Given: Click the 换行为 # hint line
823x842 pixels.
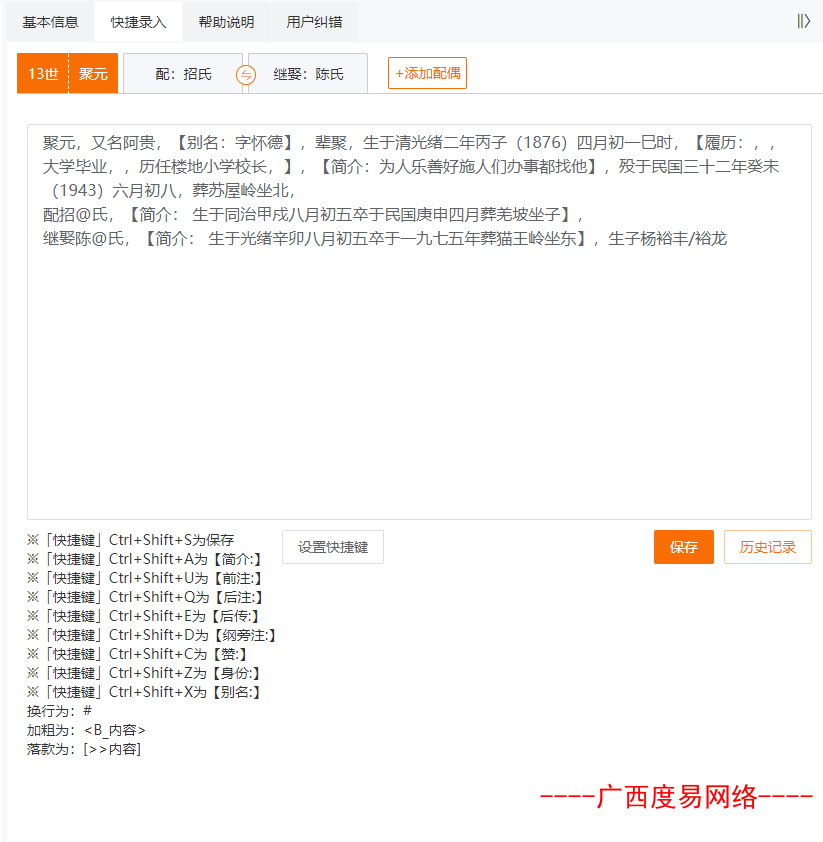Looking at the screenshot, I should (x=60, y=712).
